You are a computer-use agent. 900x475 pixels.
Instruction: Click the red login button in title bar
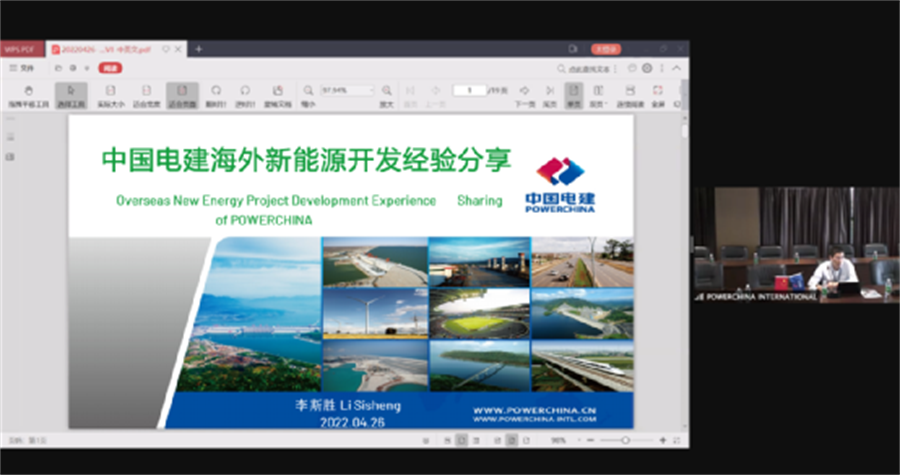(606, 49)
